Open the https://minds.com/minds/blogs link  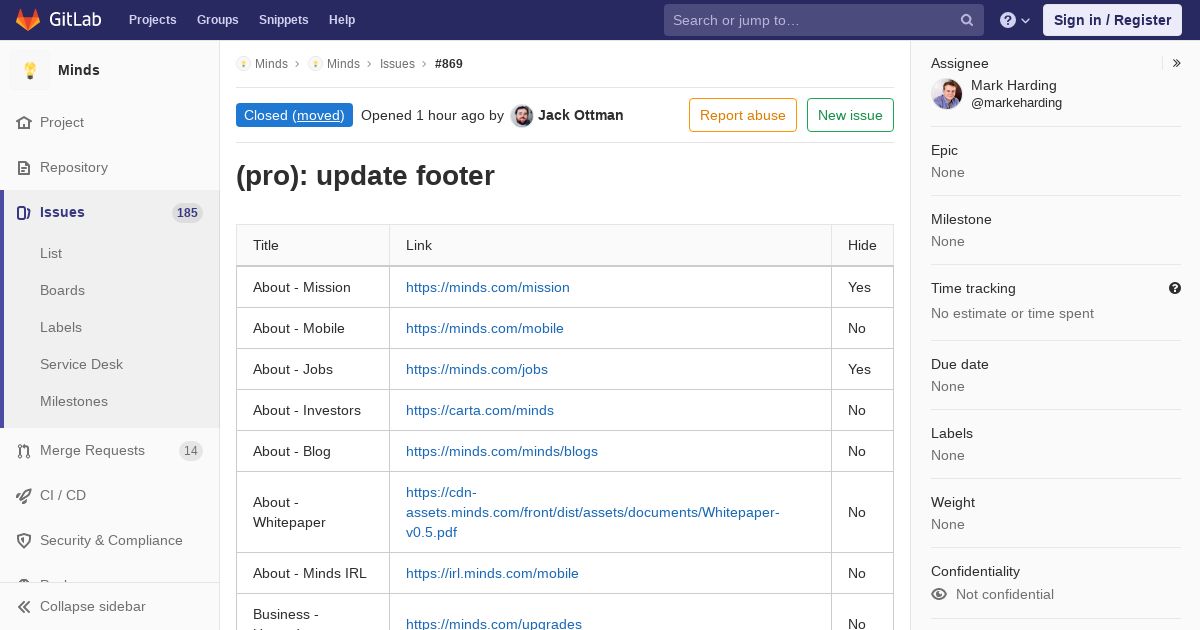502,452
